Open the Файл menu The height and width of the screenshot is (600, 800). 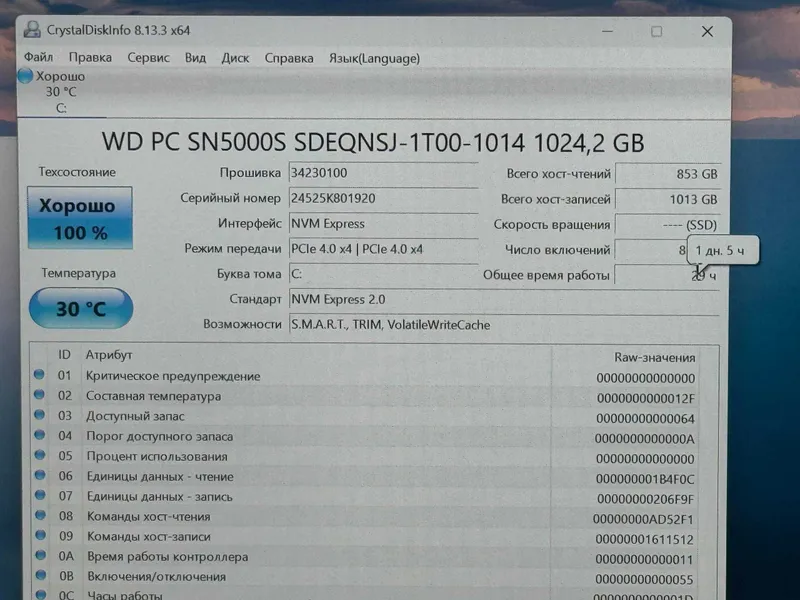[x=38, y=57]
